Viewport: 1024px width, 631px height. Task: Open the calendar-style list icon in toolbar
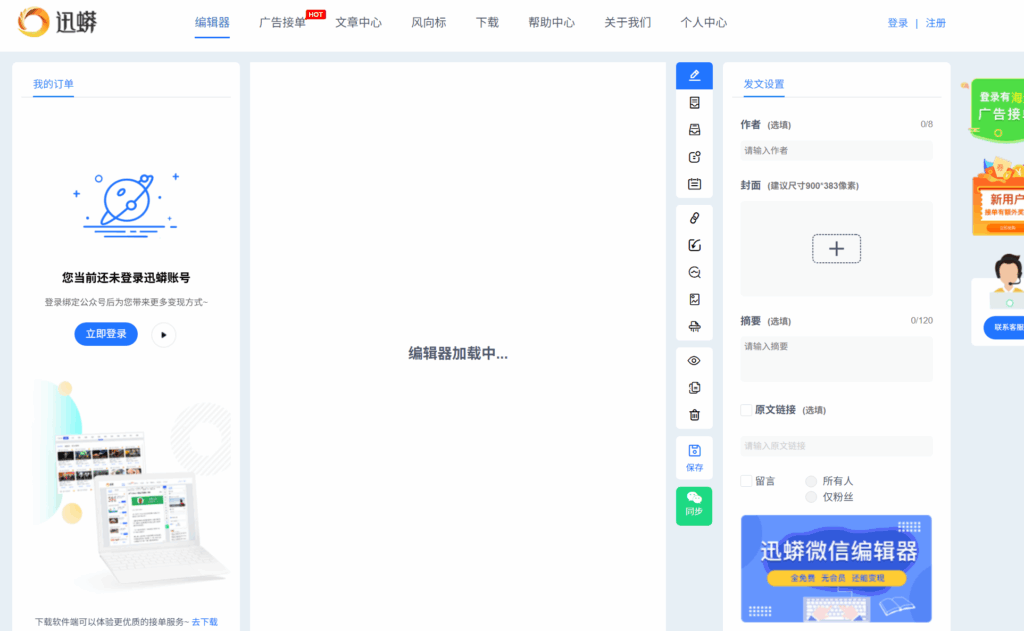[694, 184]
